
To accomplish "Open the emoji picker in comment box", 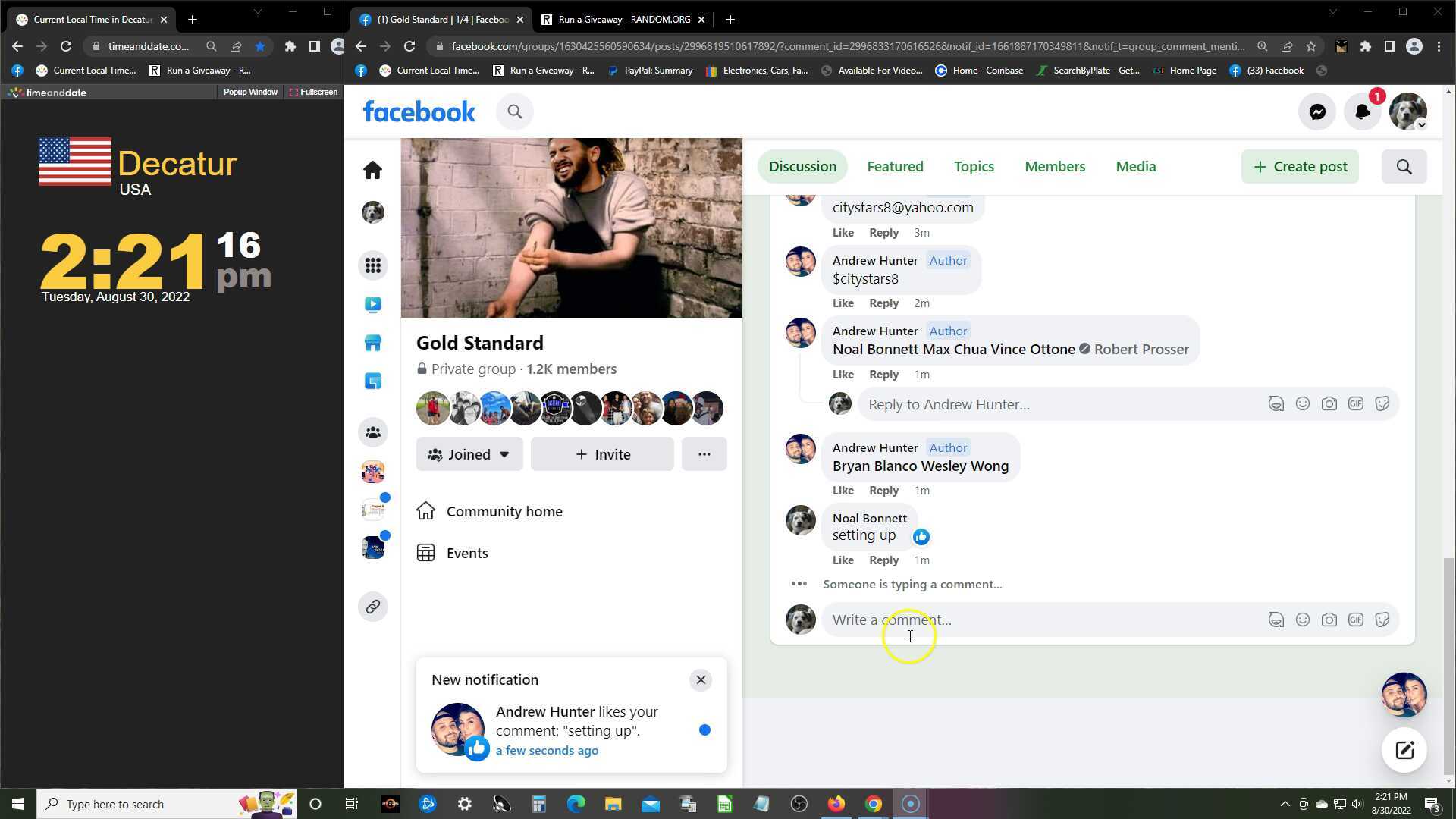I will 1302,620.
